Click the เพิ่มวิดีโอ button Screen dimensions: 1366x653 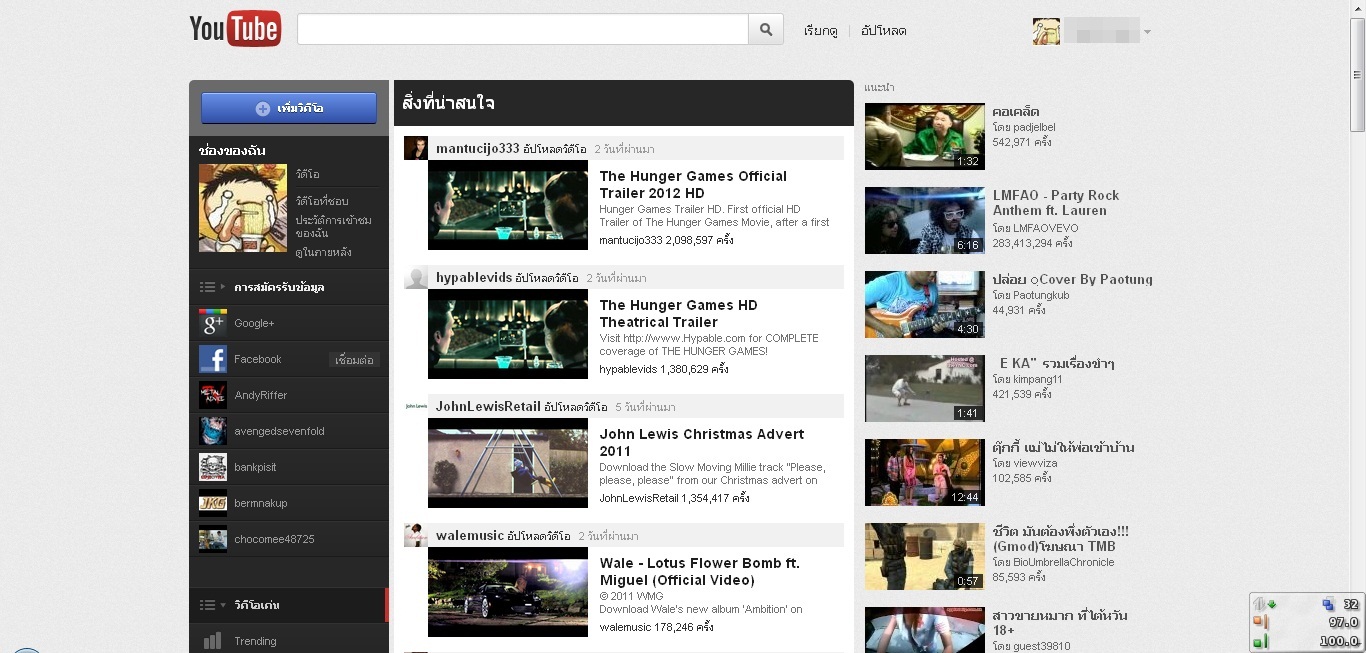[289, 108]
